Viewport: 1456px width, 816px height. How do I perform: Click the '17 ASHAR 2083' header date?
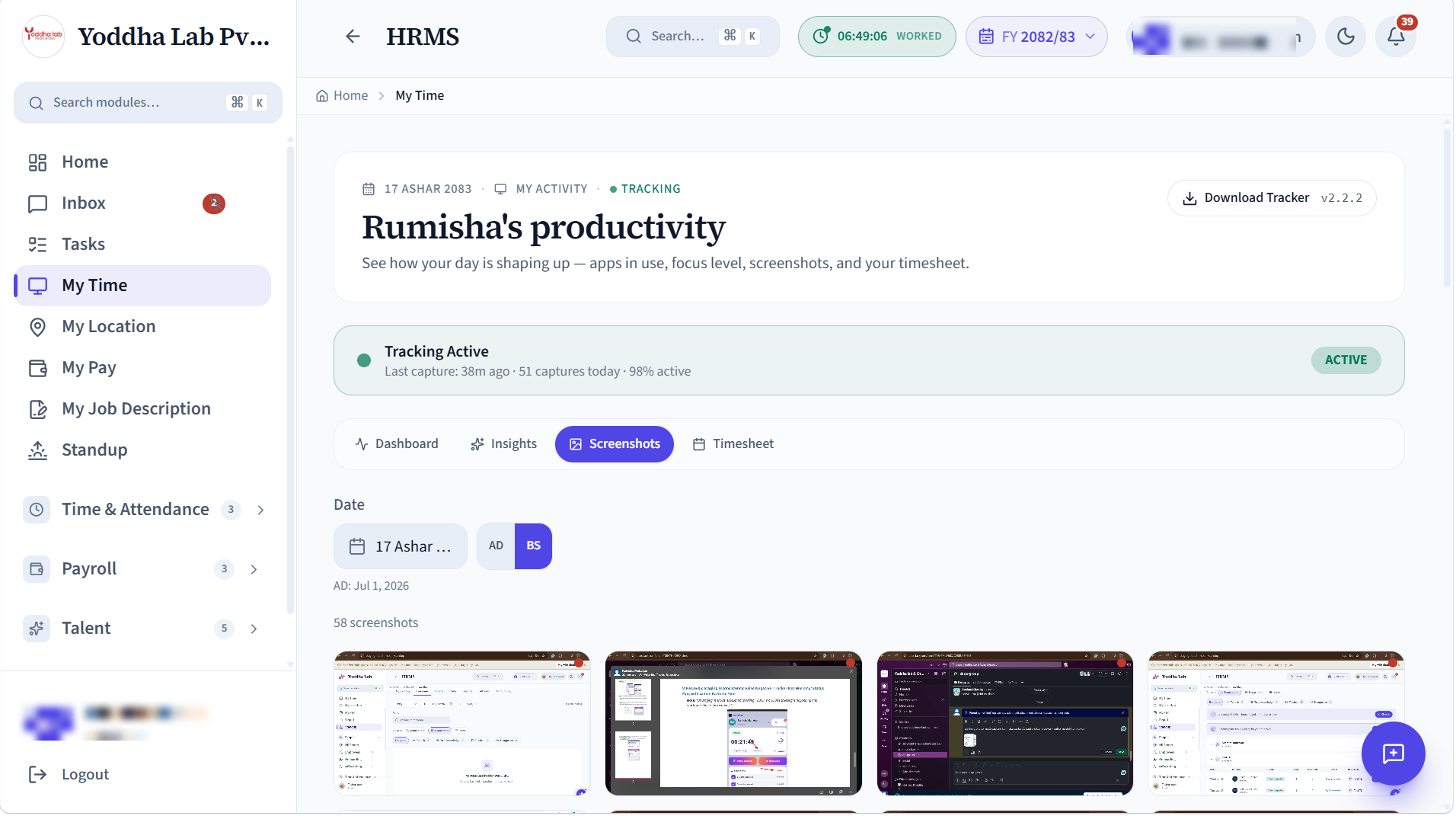coord(428,189)
